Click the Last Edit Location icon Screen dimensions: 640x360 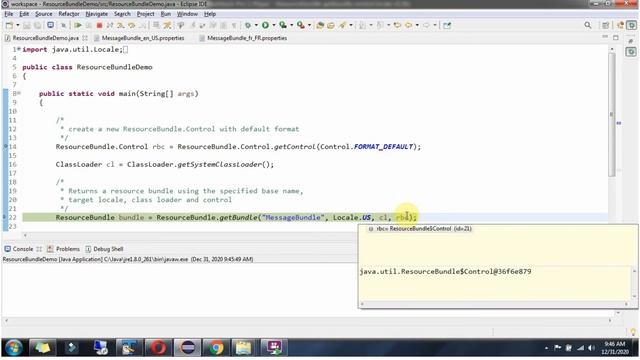pos(398,25)
